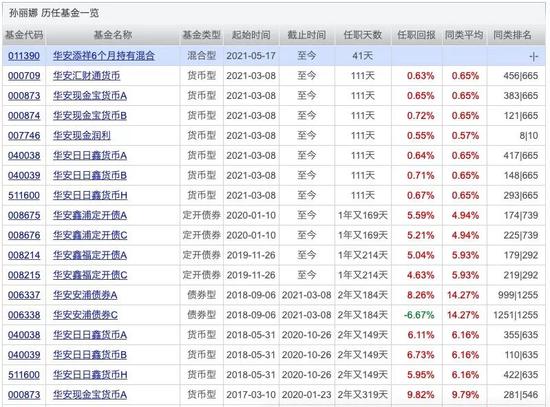The height and width of the screenshot is (407, 550).
Task: Open 华安日日鑫货币A in the 2018-05-31 row
Action: [90, 335]
